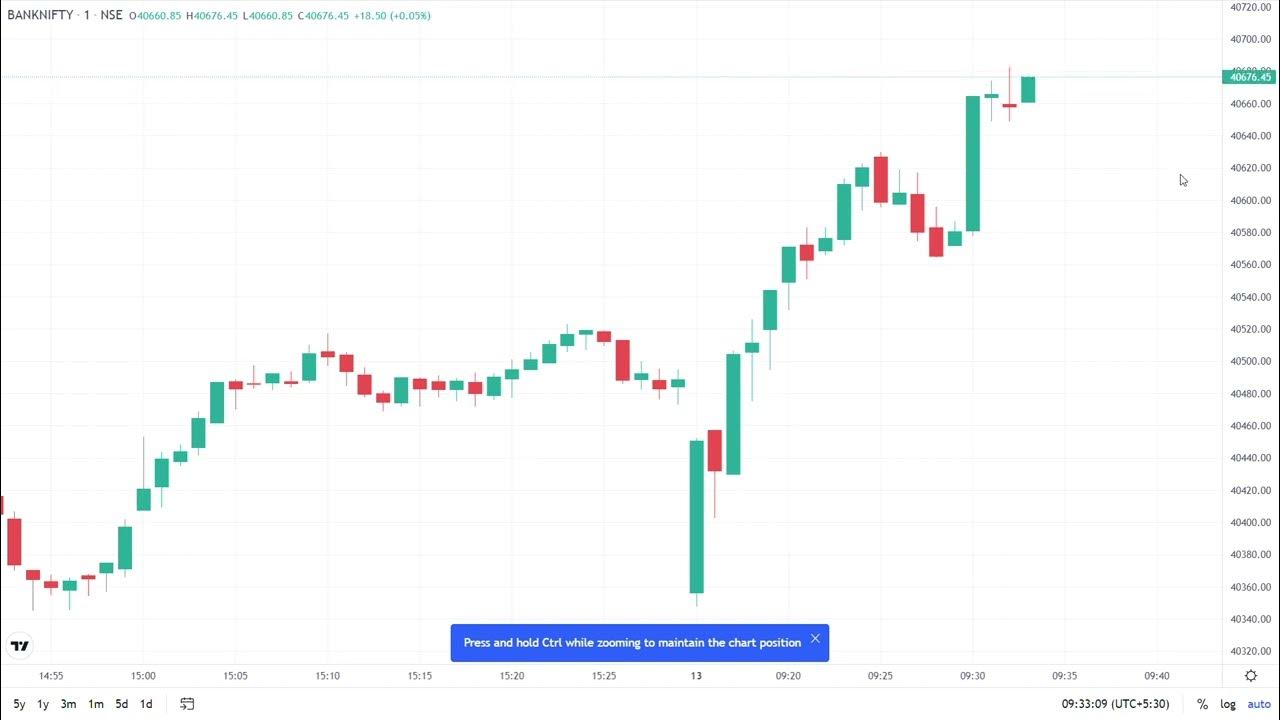This screenshot has width=1280, height=720.
Task: Click the BANKNIFTY symbol title
Action: click(x=40, y=15)
